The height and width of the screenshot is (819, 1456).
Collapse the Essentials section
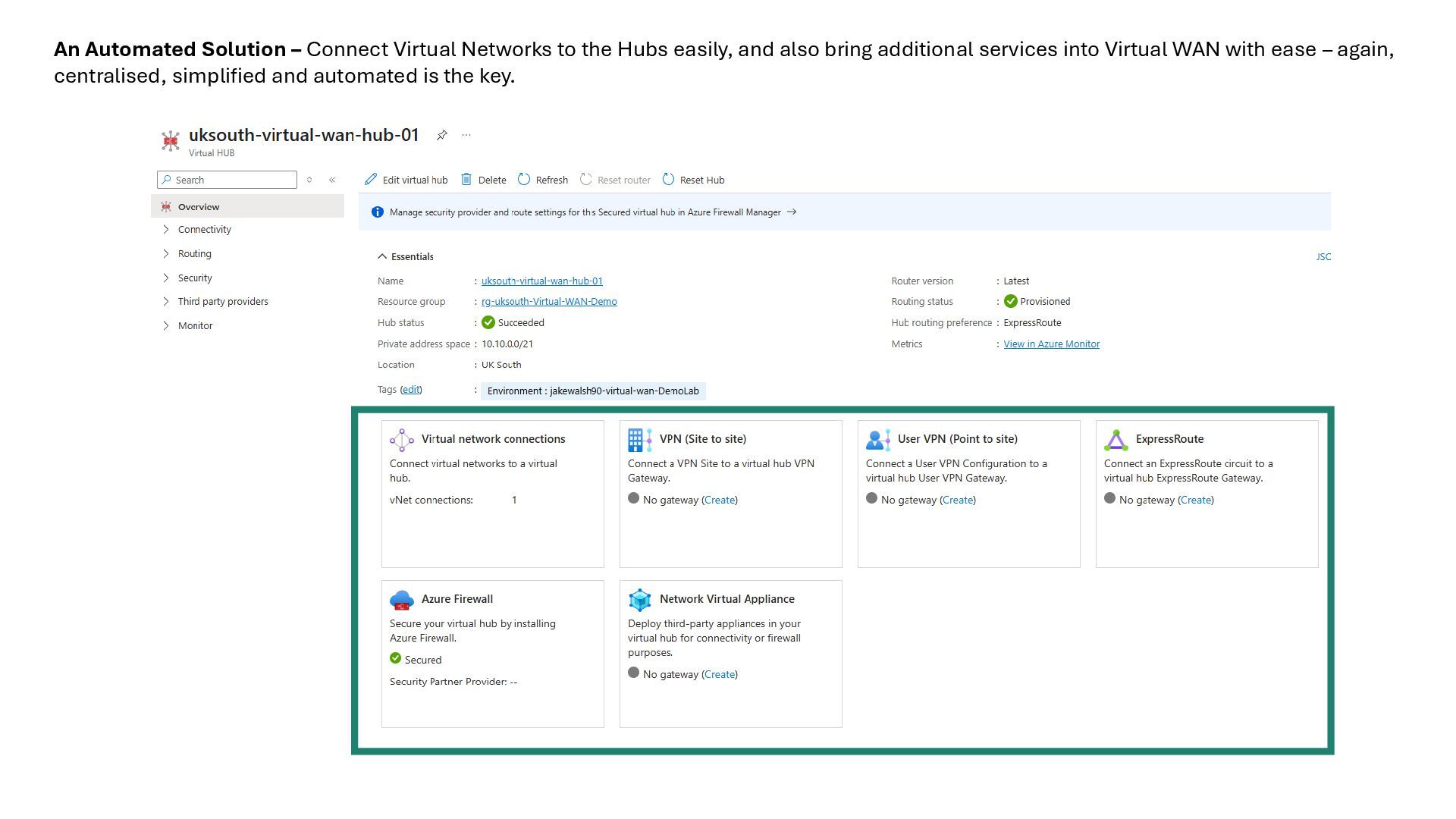tap(382, 256)
